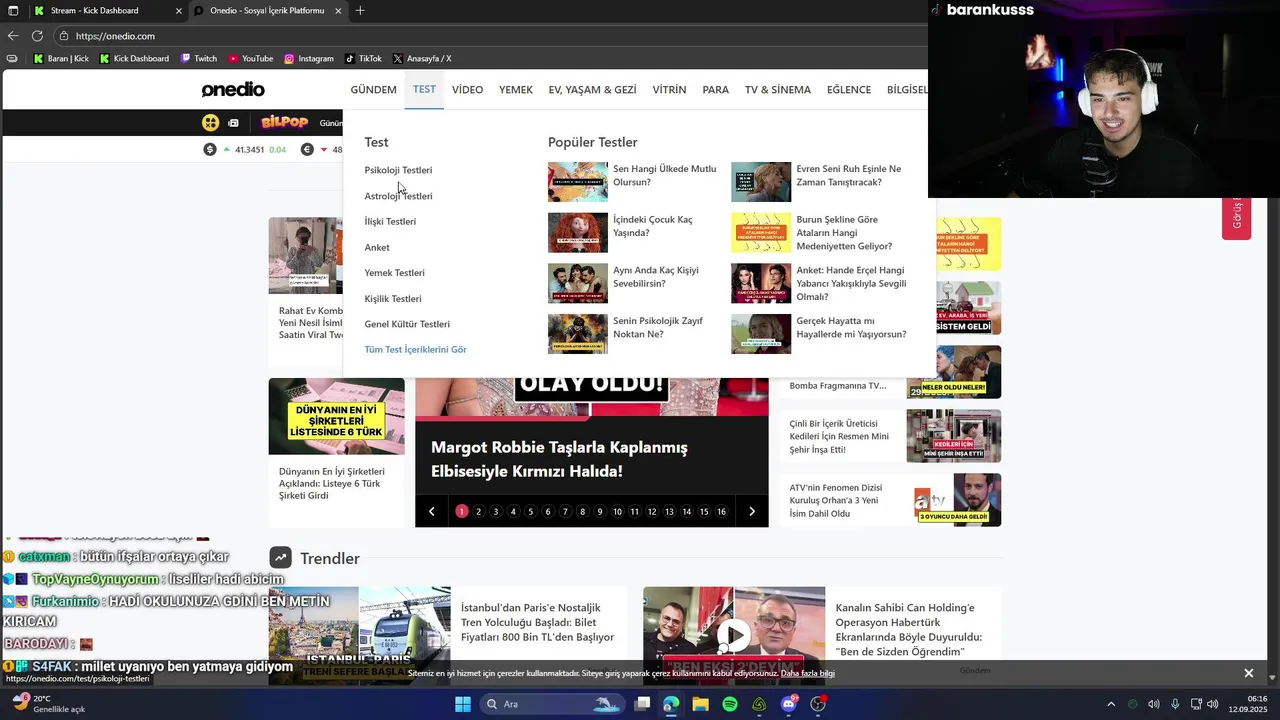Select slide 8 in the carousel pager

pyautogui.click(x=583, y=511)
